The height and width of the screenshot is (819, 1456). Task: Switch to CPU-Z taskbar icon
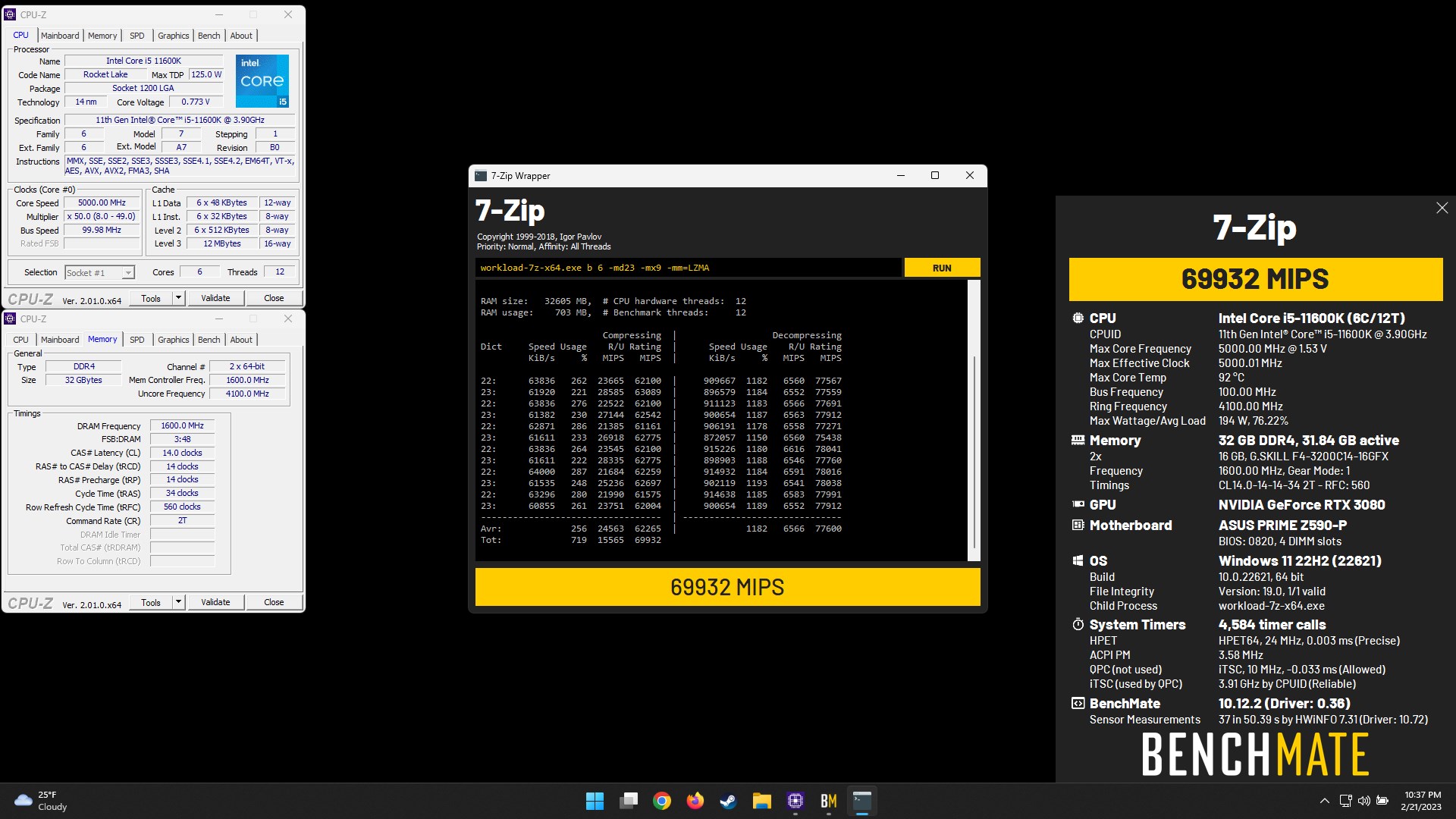coord(795,801)
